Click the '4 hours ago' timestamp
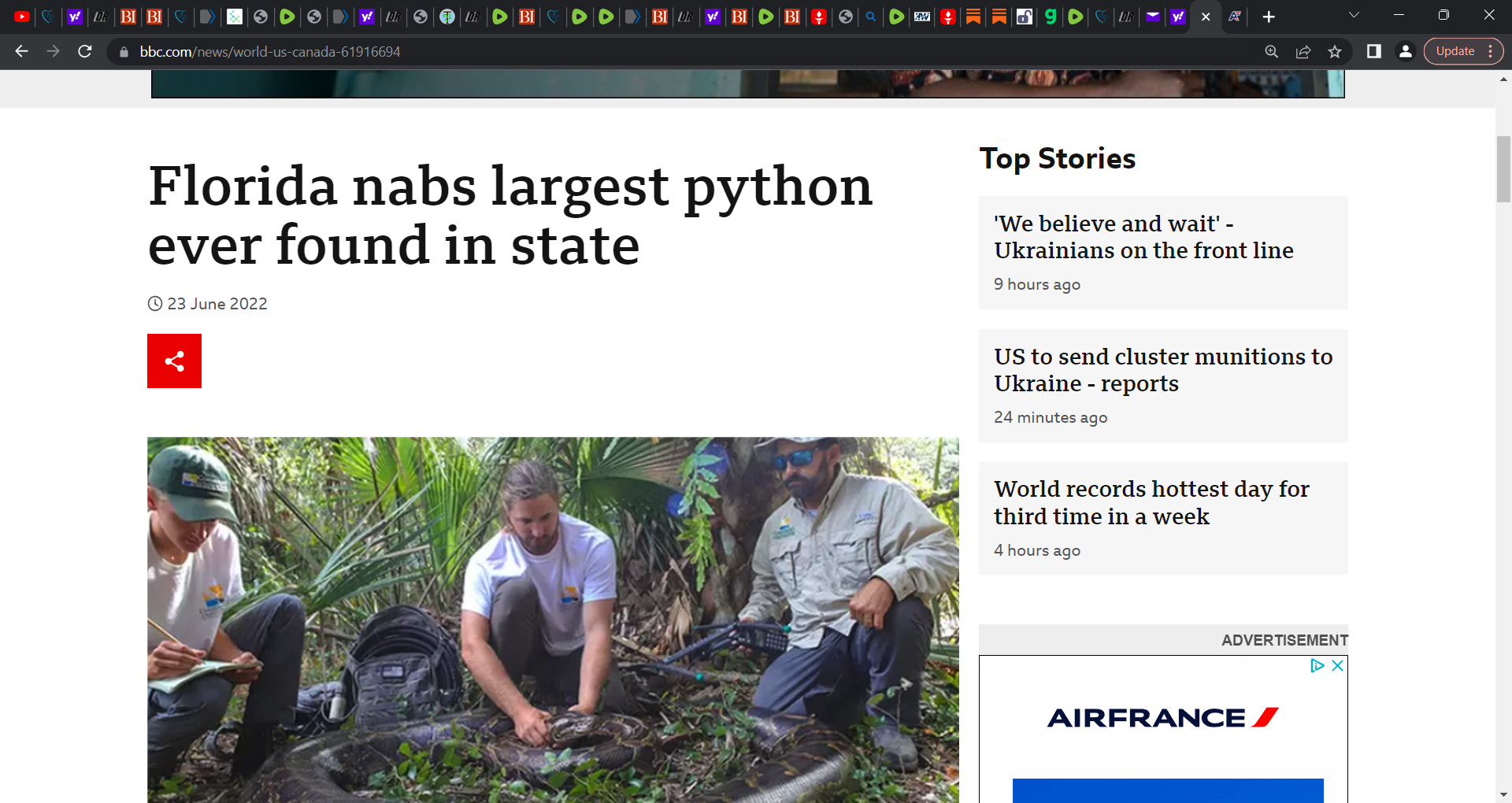Image resolution: width=1512 pixels, height=803 pixels. point(1037,550)
